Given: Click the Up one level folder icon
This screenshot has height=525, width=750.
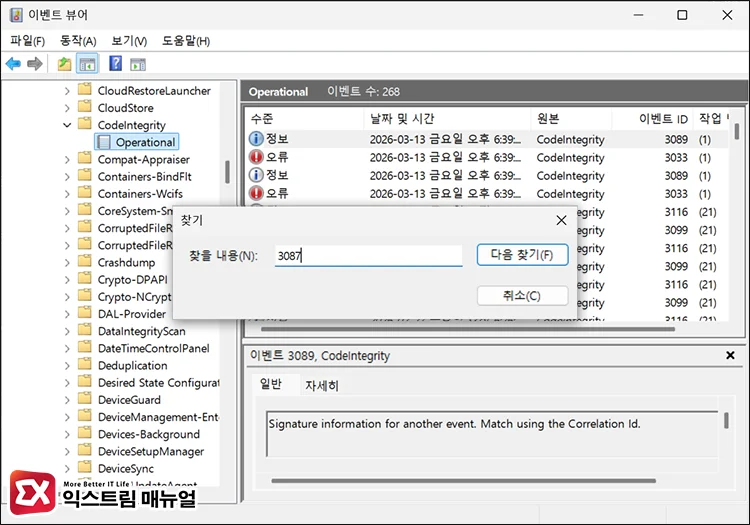Looking at the screenshot, I should click(x=64, y=64).
